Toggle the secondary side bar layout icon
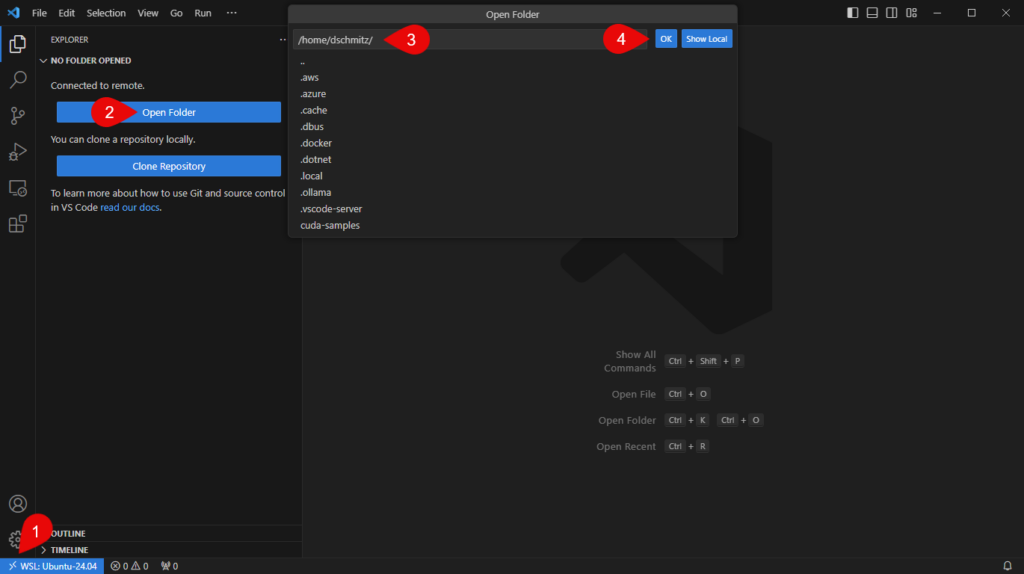Viewport: 1024px width, 574px height. (891, 12)
